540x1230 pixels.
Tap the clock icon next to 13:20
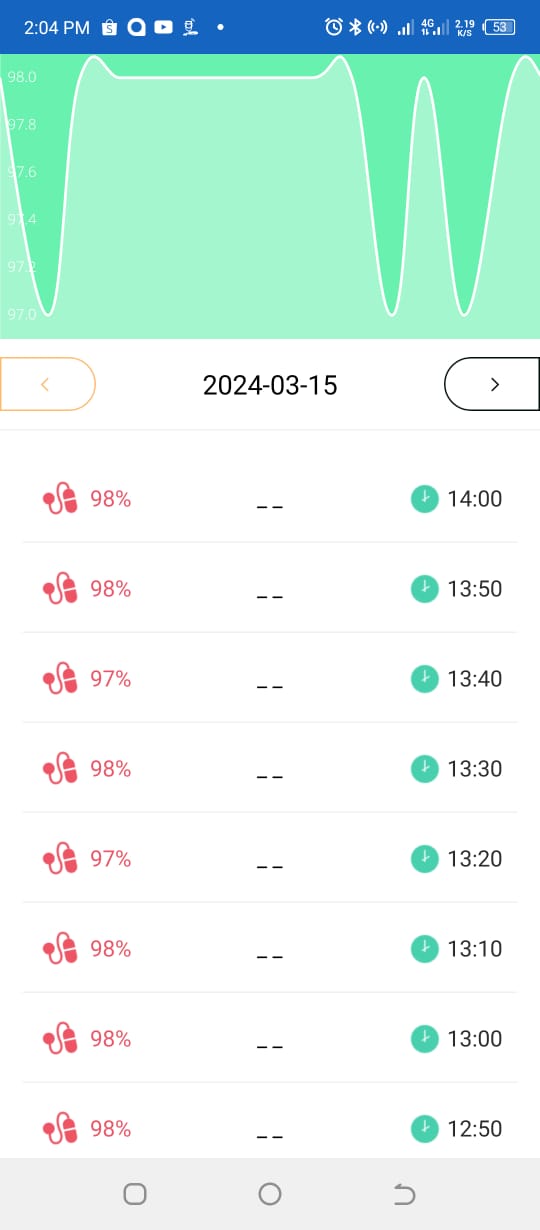point(425,859)
